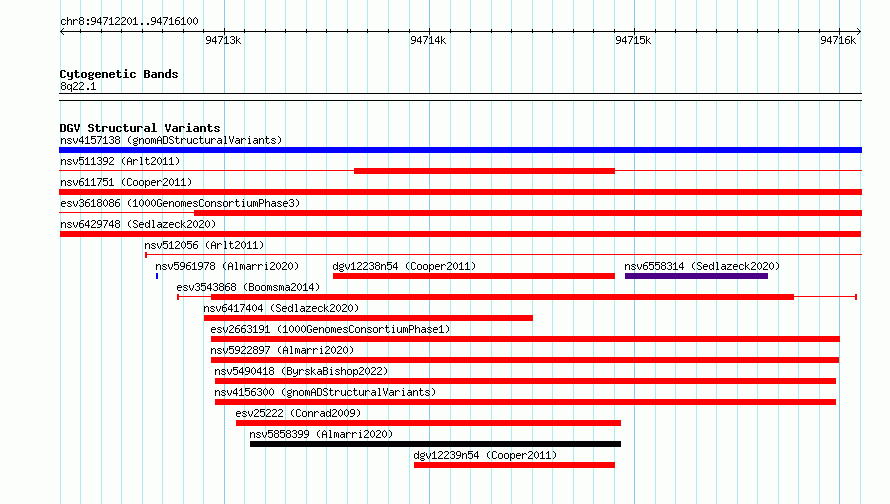Click the red nsv5490418 variant bar
The image size is (890, 504).
(x=525, y=381)
